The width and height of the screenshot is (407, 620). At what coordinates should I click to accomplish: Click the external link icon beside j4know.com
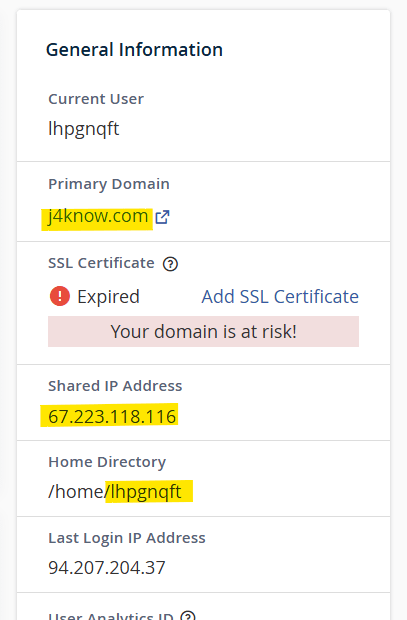pos(162,217)
